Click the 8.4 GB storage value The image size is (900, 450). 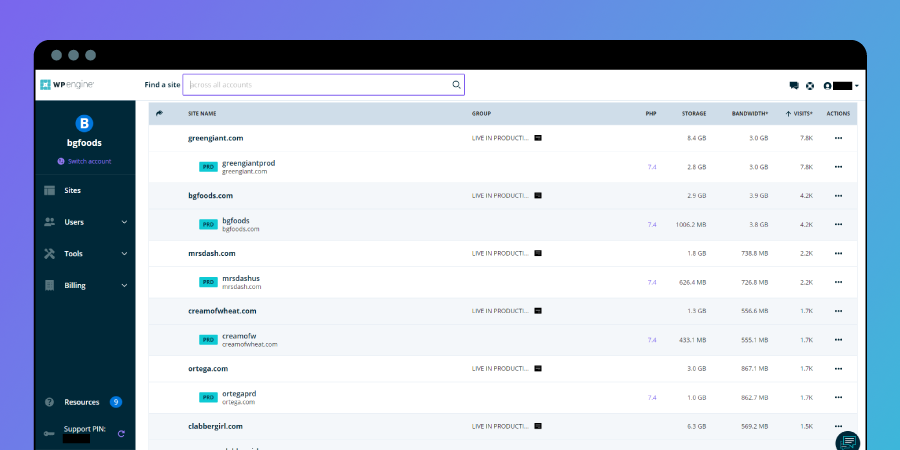[697, 138]
